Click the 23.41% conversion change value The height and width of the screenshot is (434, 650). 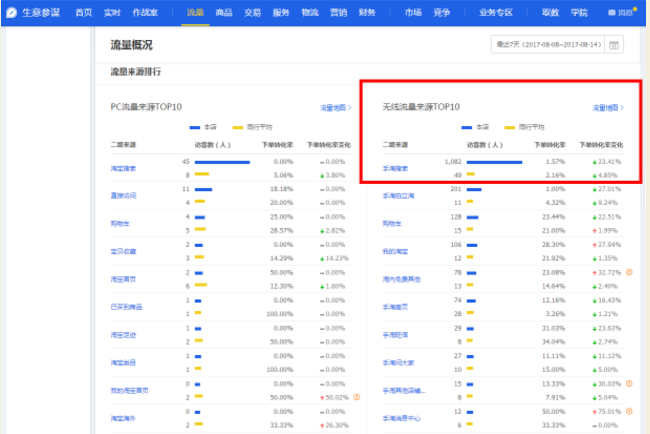point(607,162)
